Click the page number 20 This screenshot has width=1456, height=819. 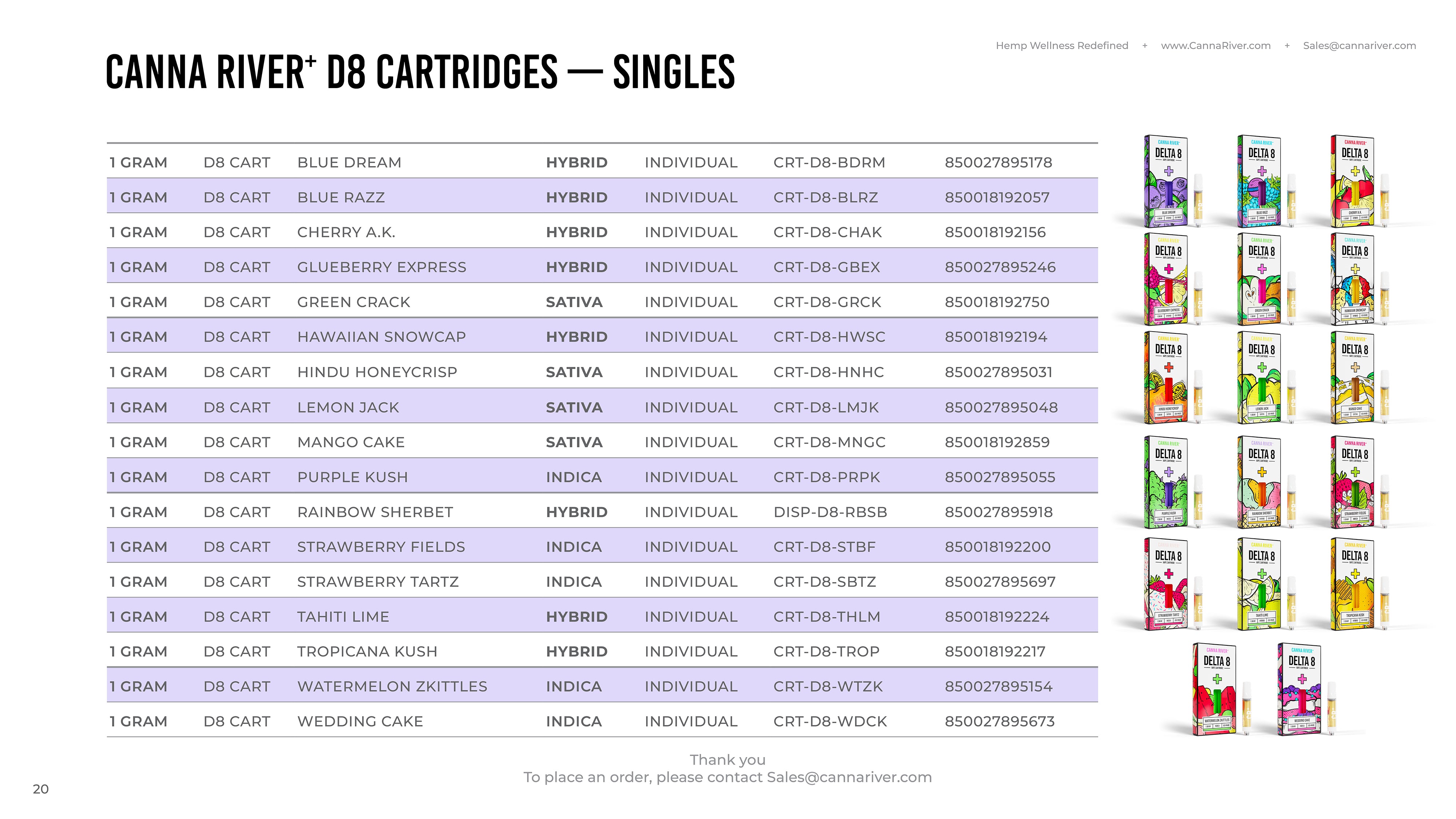point(41,789)
